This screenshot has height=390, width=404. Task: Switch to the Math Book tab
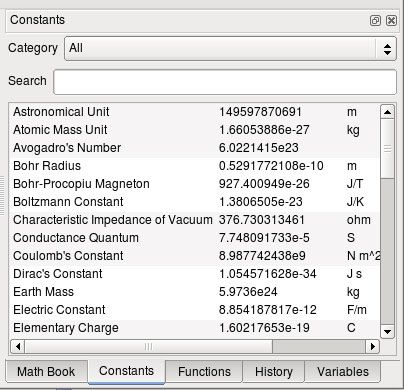pos(46,371)
